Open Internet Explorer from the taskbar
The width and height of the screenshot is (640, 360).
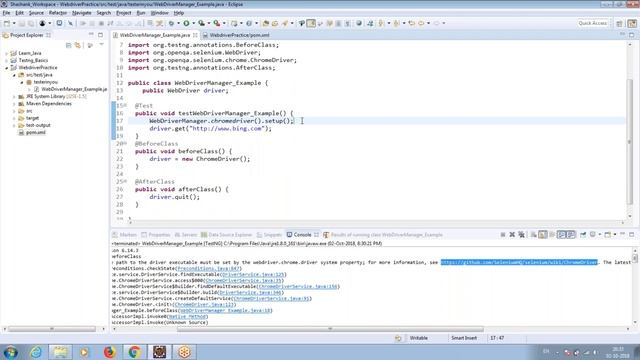point(36,352)
